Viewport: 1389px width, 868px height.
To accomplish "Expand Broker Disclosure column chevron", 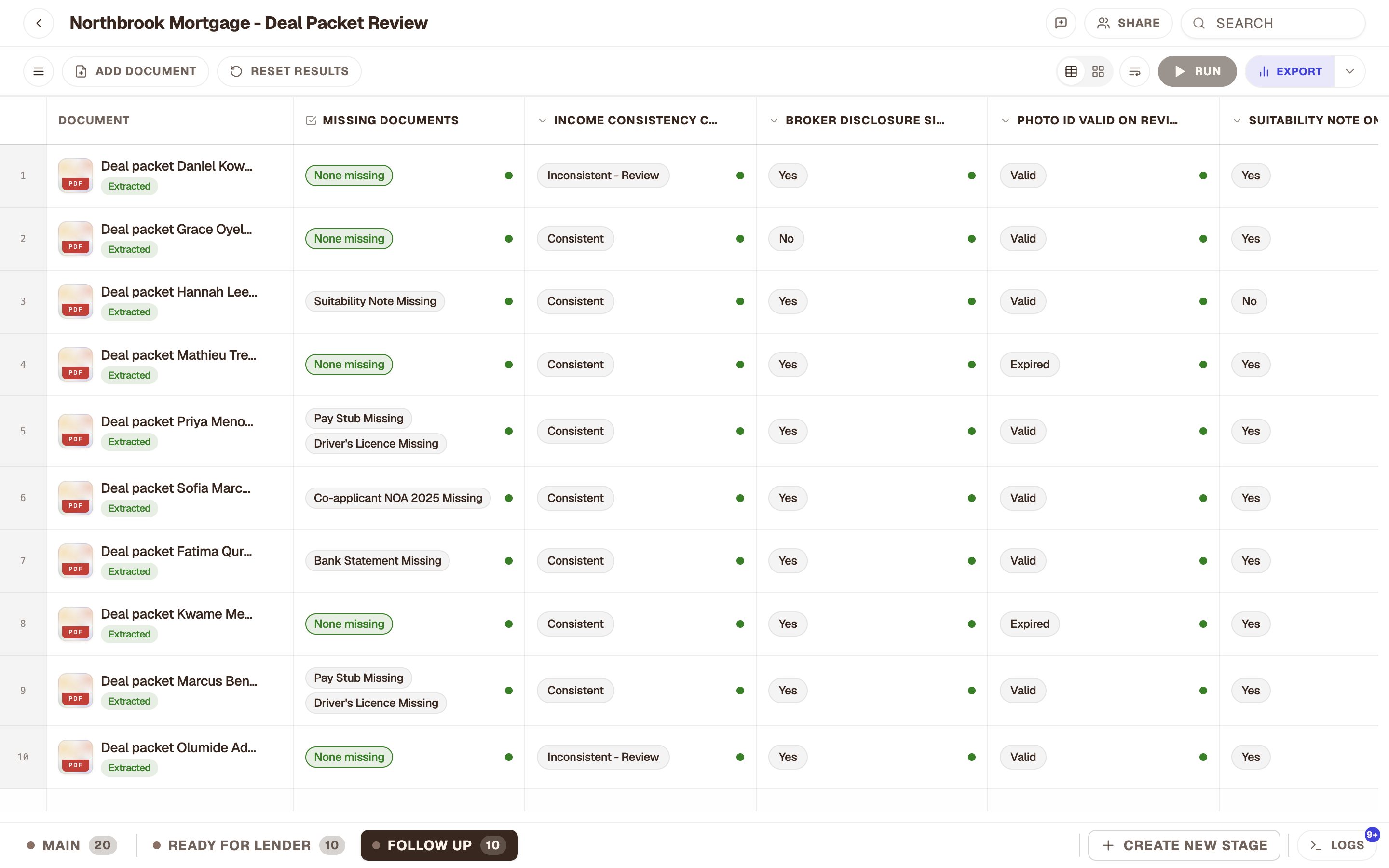I will [x=774, y=121].
